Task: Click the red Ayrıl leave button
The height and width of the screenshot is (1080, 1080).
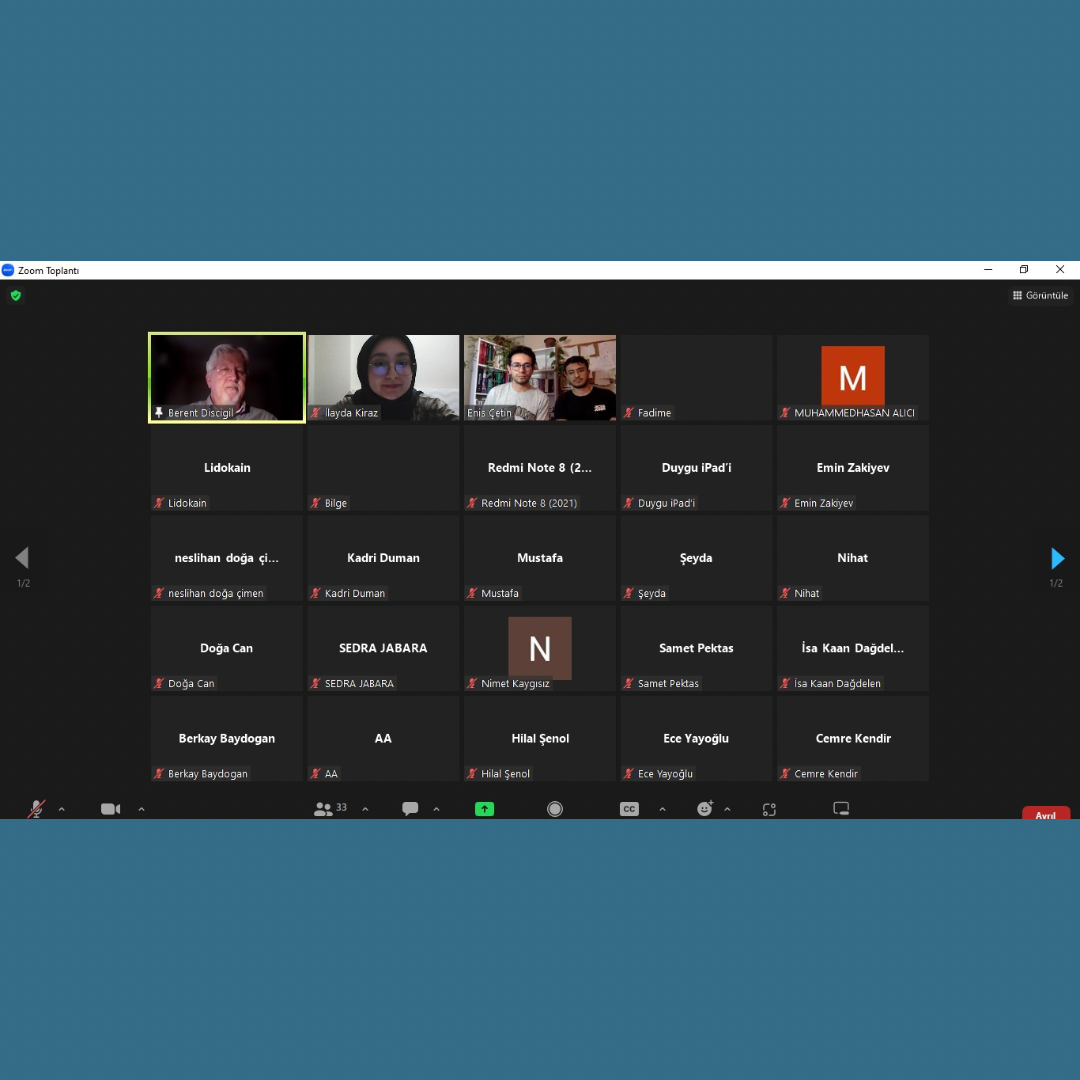Action: coord(1045,814)
